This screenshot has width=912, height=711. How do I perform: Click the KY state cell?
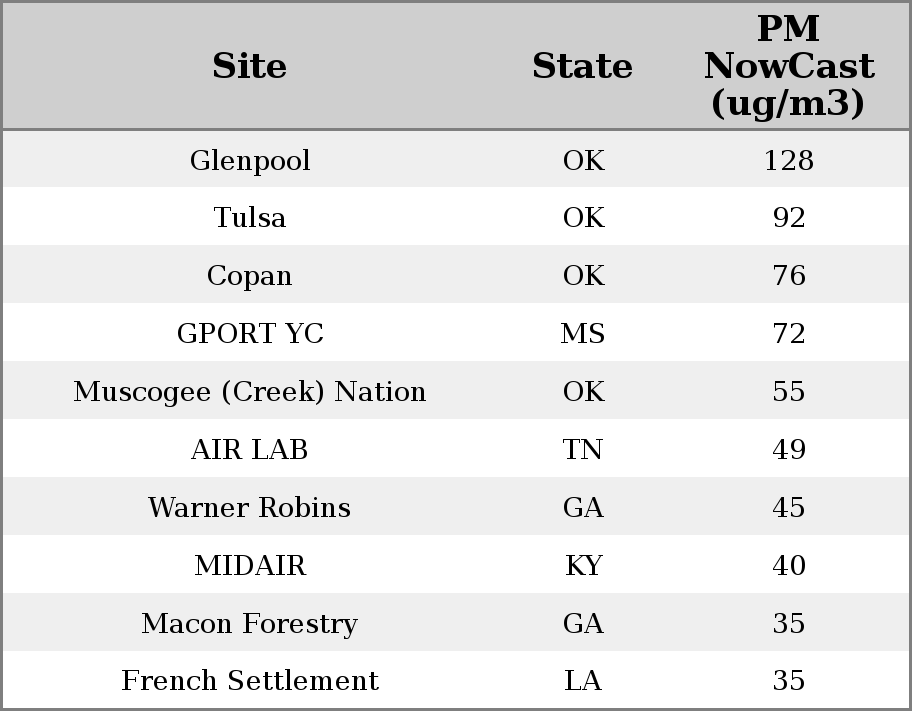[x=583, y=566]
